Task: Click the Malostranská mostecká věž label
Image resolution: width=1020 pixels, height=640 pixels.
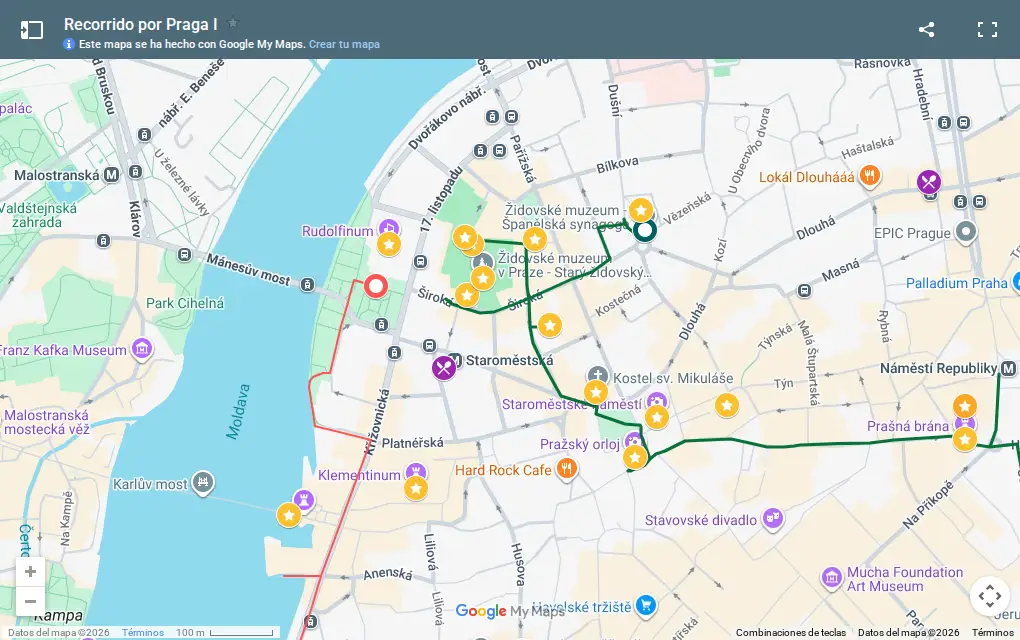Action: pyautogui.click(x=46, y=422)
